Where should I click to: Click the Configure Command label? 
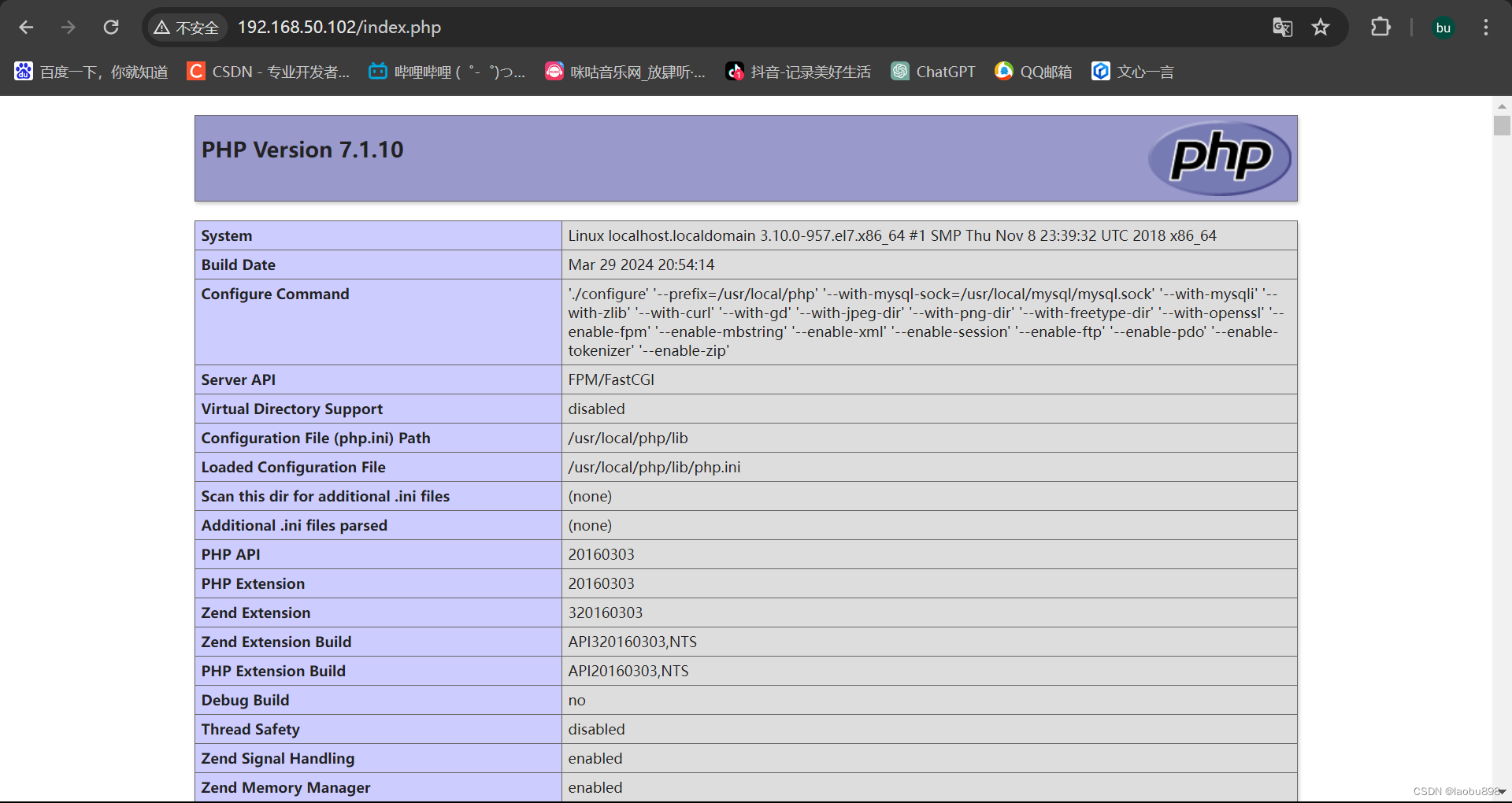click(275, 294)
